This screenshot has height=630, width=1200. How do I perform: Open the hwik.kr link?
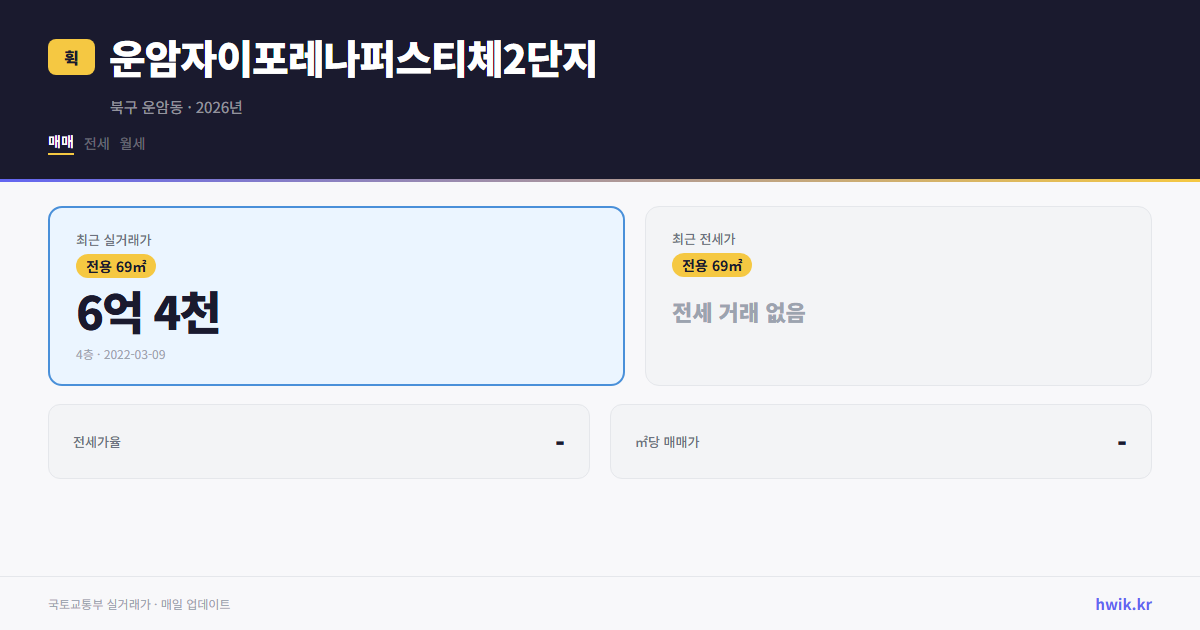(x=1122, y=603)
